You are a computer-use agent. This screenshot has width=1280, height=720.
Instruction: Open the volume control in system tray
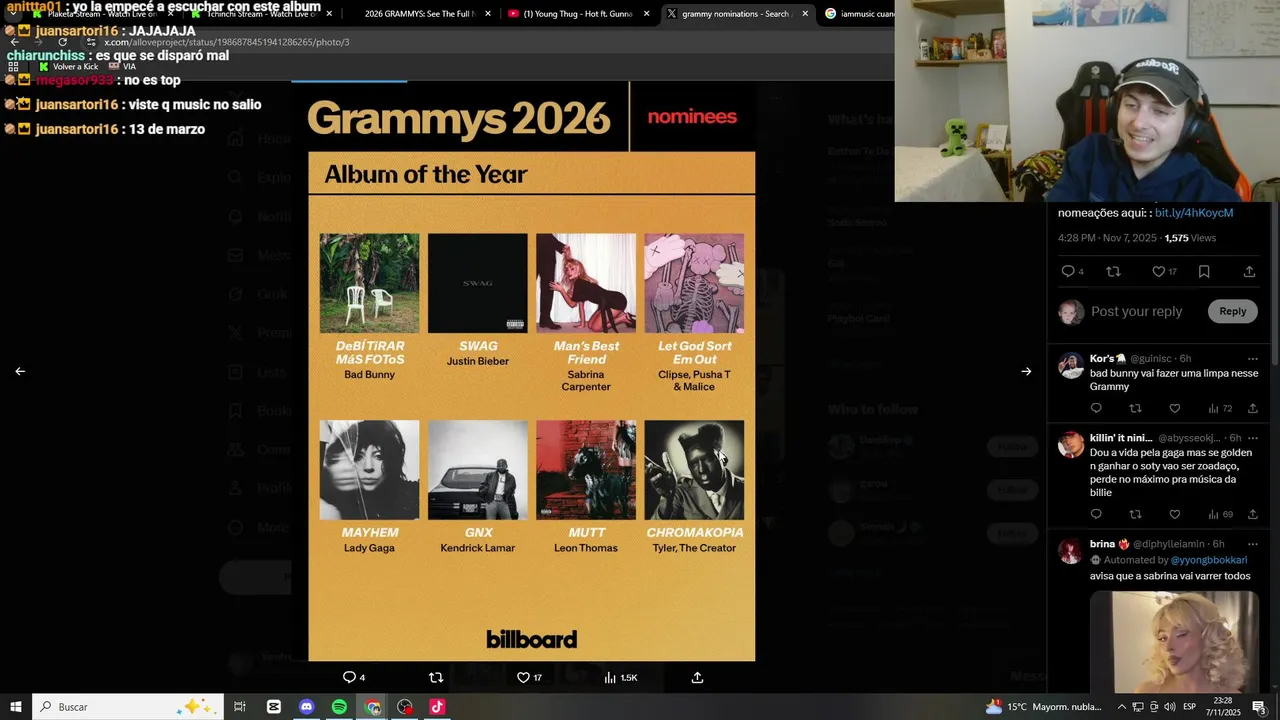pos(1169,707)
